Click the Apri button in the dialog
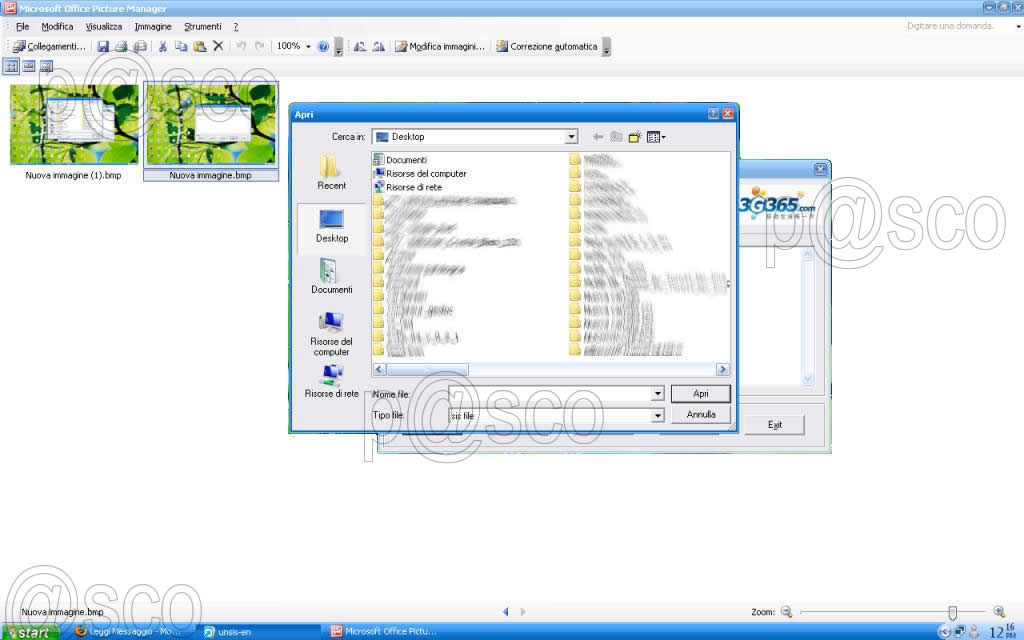The image size is (1024, 640). pos(701,393)
